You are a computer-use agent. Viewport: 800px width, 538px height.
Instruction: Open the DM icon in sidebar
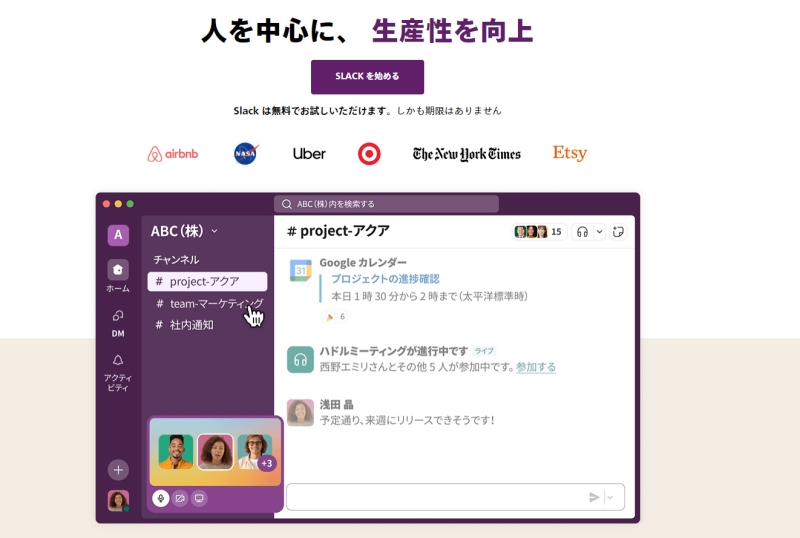coord(118,316)
